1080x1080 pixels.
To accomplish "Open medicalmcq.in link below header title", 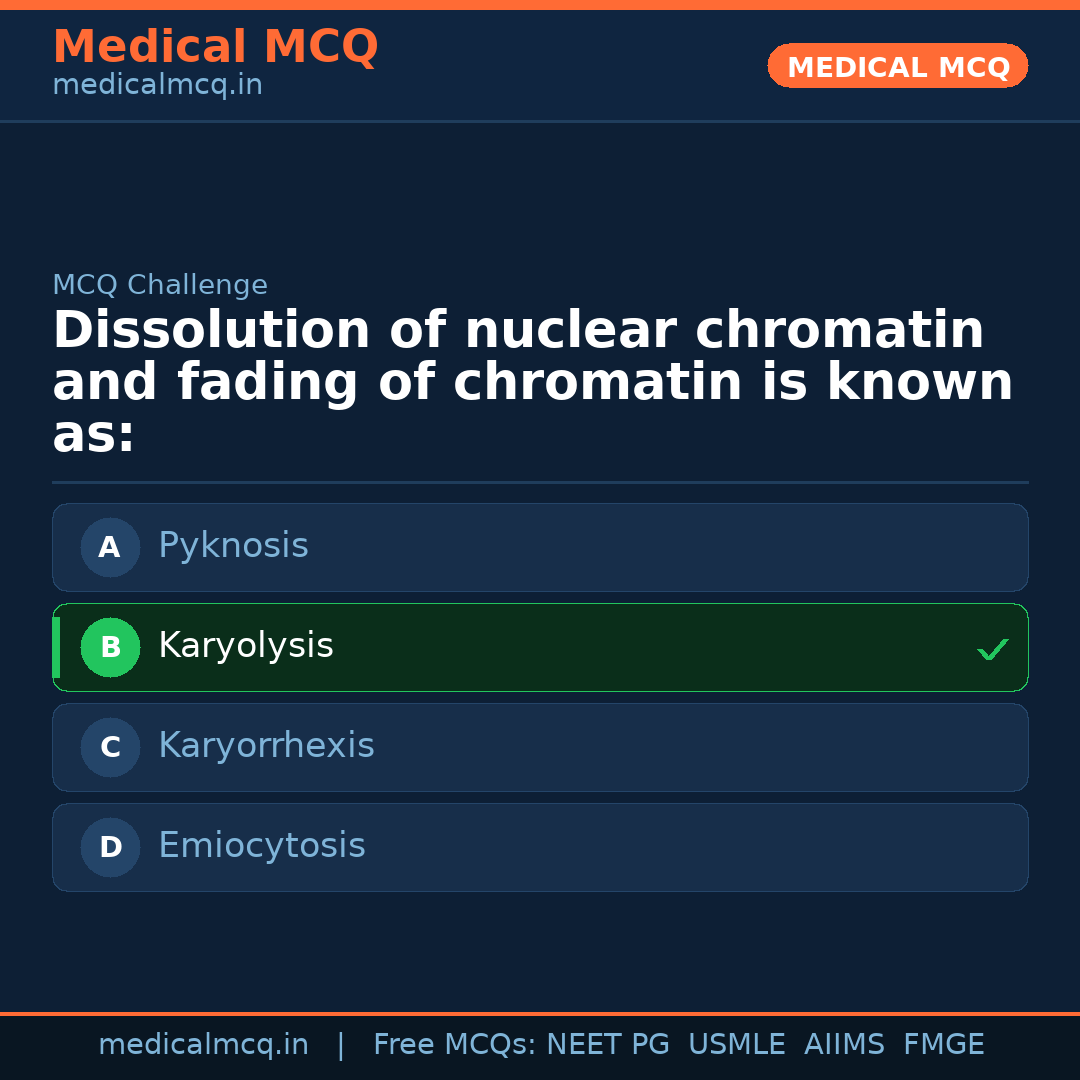I will 157,86.
